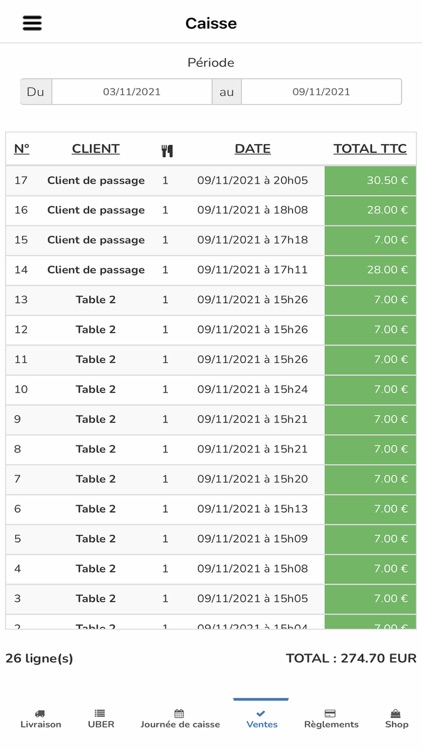Select the start date field 03/11/2021
Image resolution: width=422 pixels, height=750 pixels.
[132, 92]
